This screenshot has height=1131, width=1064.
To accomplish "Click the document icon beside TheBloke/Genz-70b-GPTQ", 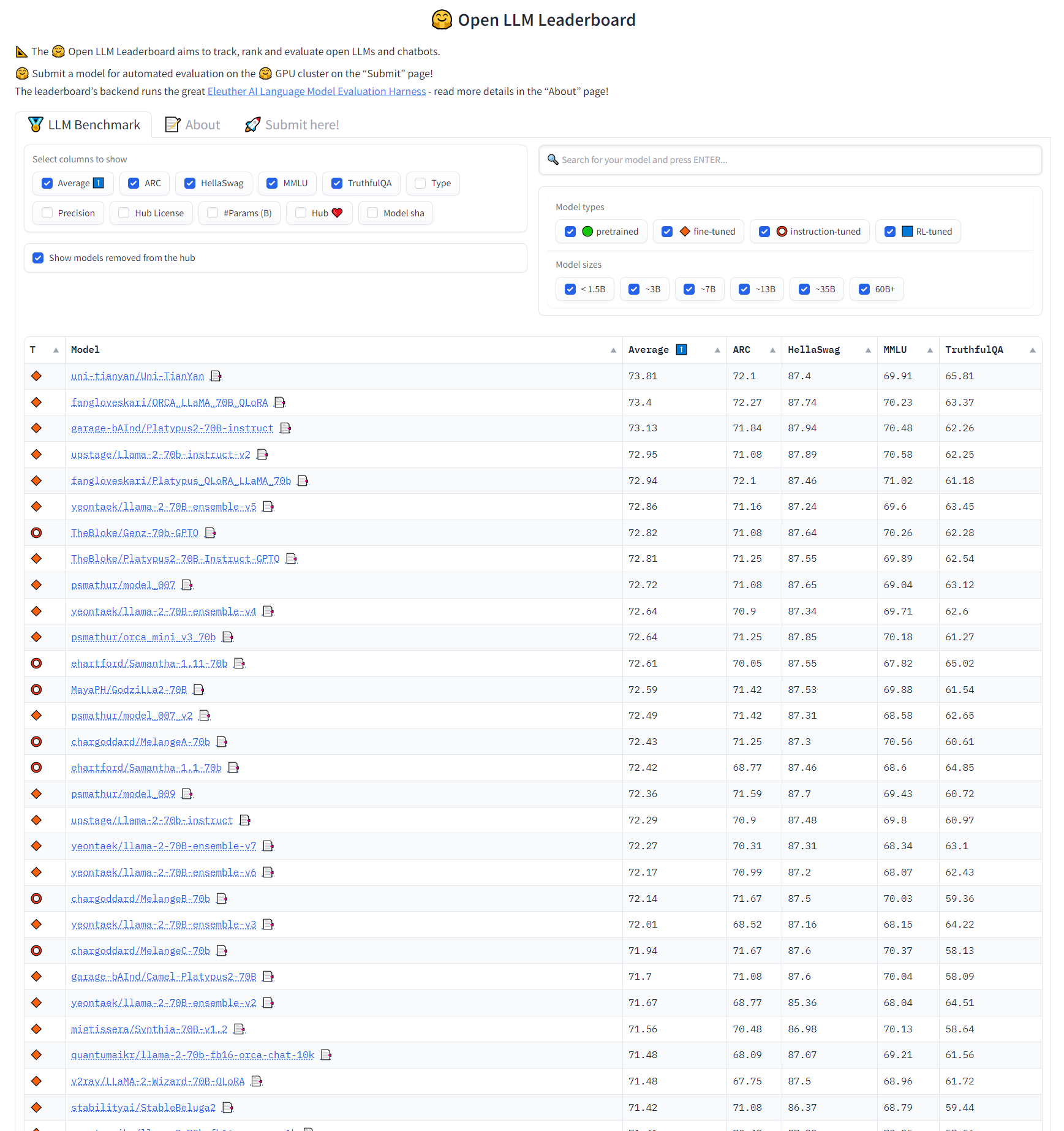I will (x=210, y=533).
